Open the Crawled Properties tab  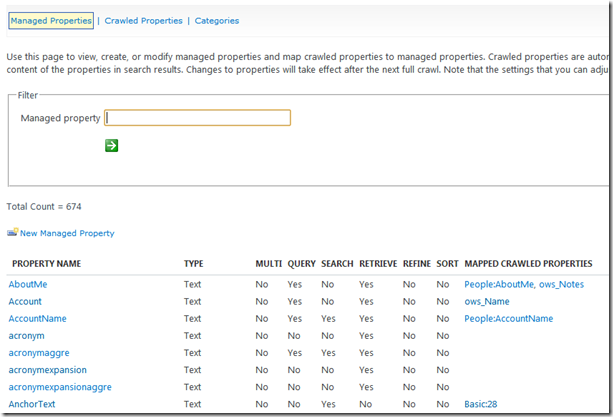click(143, 21)
